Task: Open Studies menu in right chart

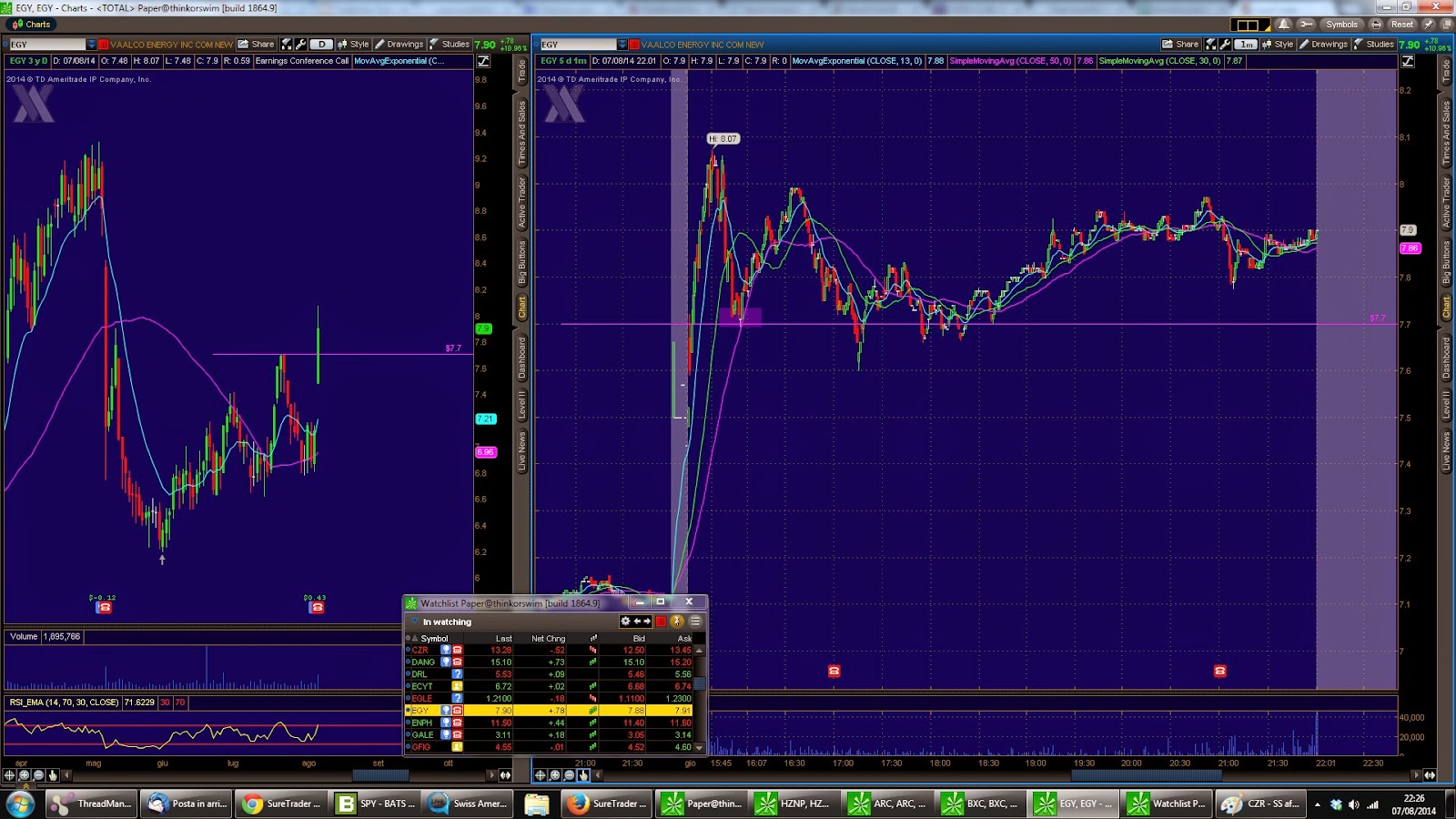Action: pyautogui.click(x=1374, y=44)
